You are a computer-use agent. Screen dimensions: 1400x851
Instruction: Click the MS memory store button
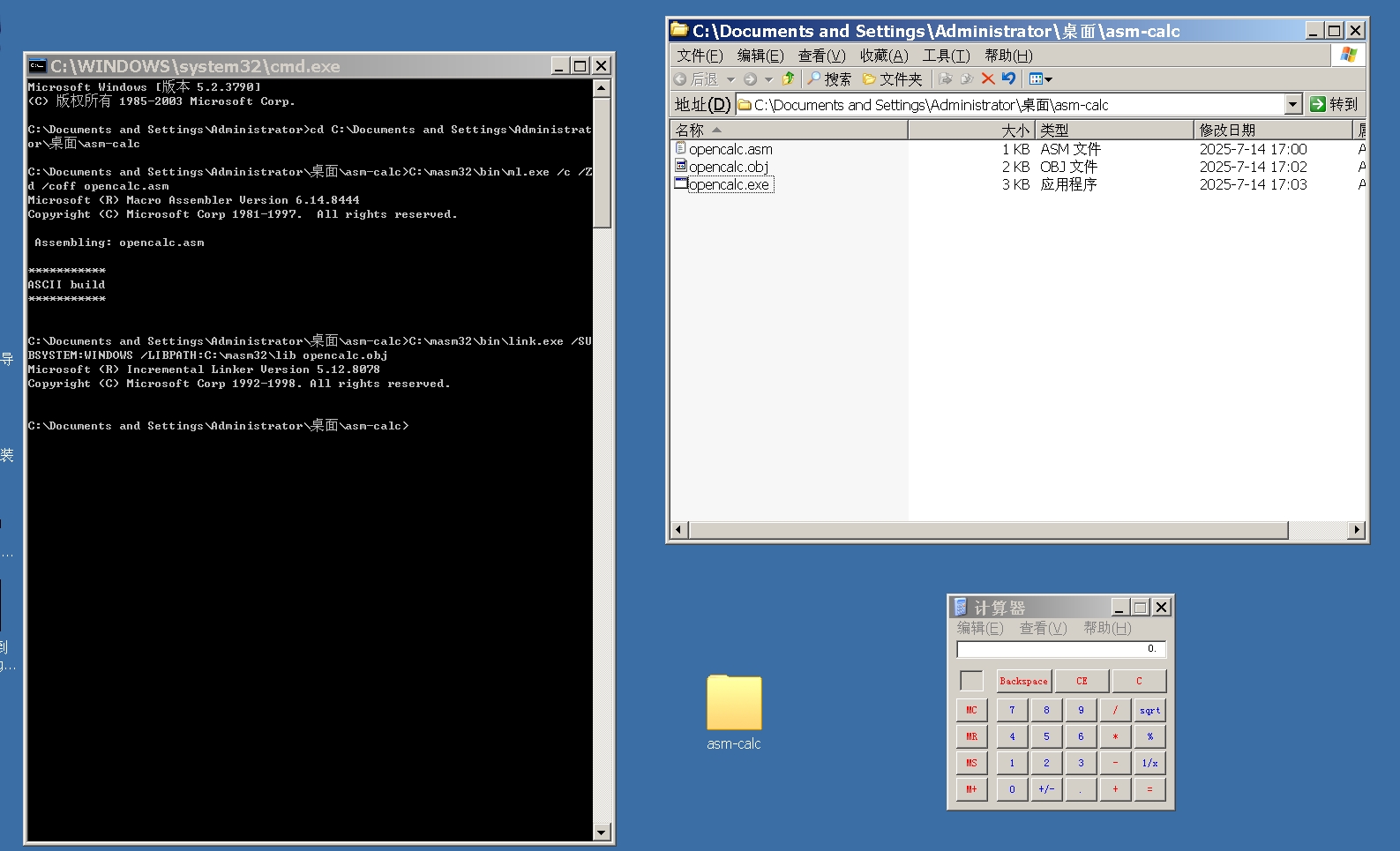click(971, 763)
